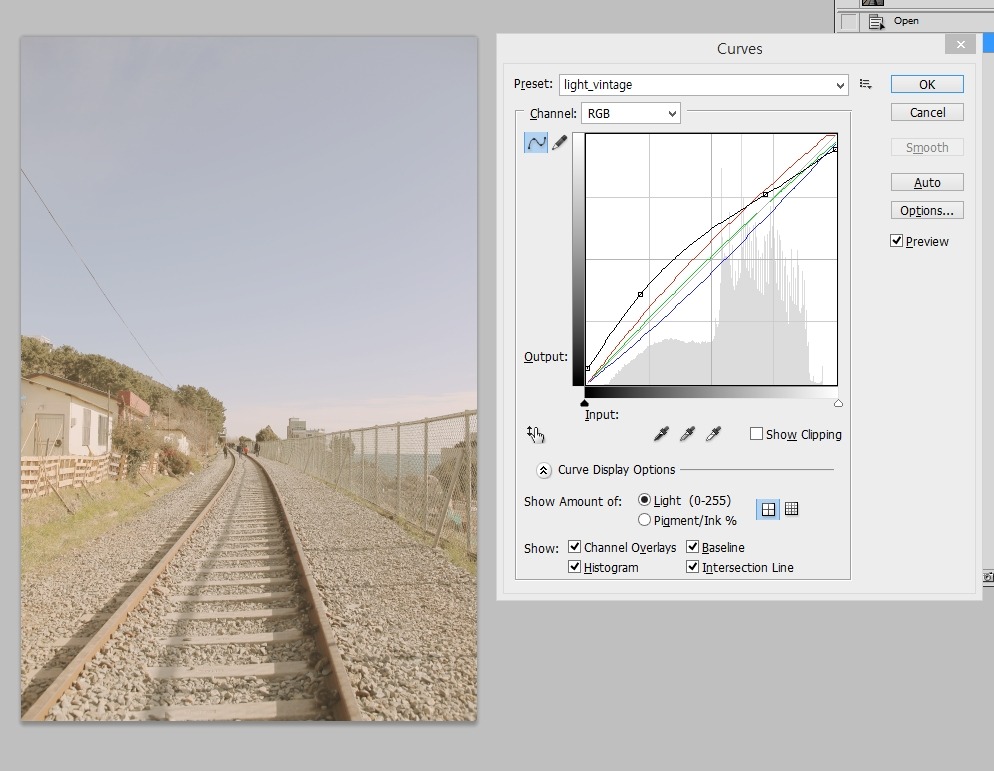
Task: Click the midtone curve control point
Action: 640,294
